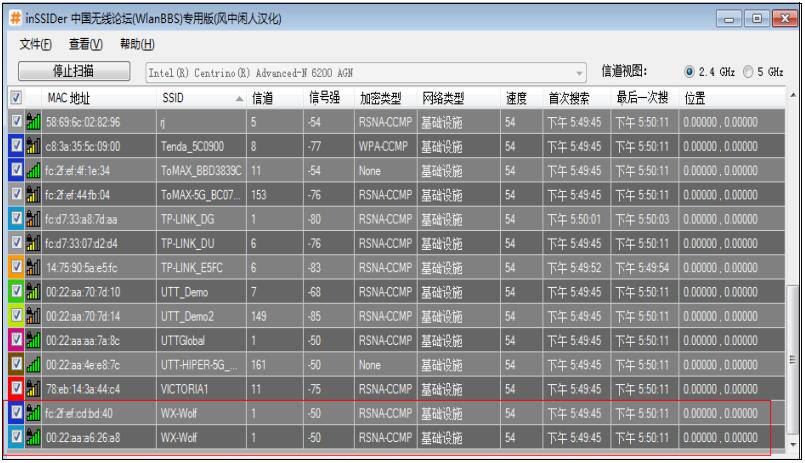Sort by 加密类型 column header
Screen dimensions: 805x463
386,98
